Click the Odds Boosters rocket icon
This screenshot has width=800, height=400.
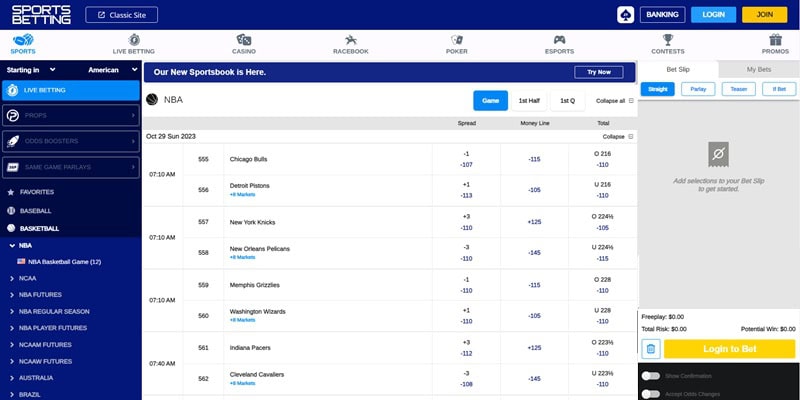(x=13, y=141)
